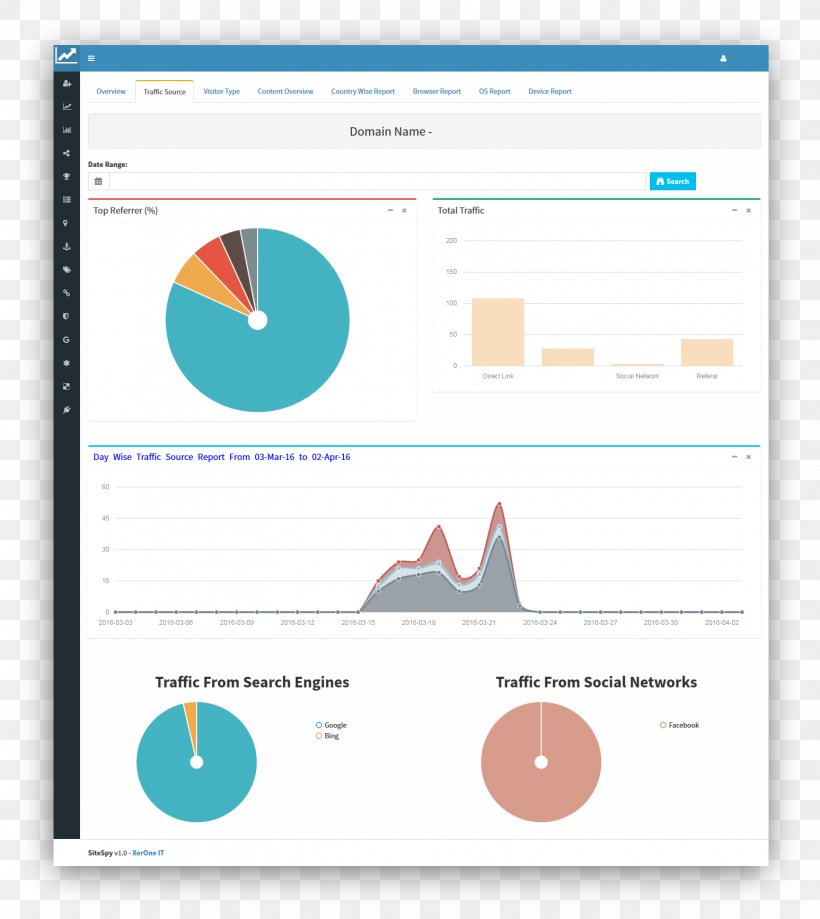Click the 'Domain Name -' heading
820x919 pixels.
[x=391, y=131]
